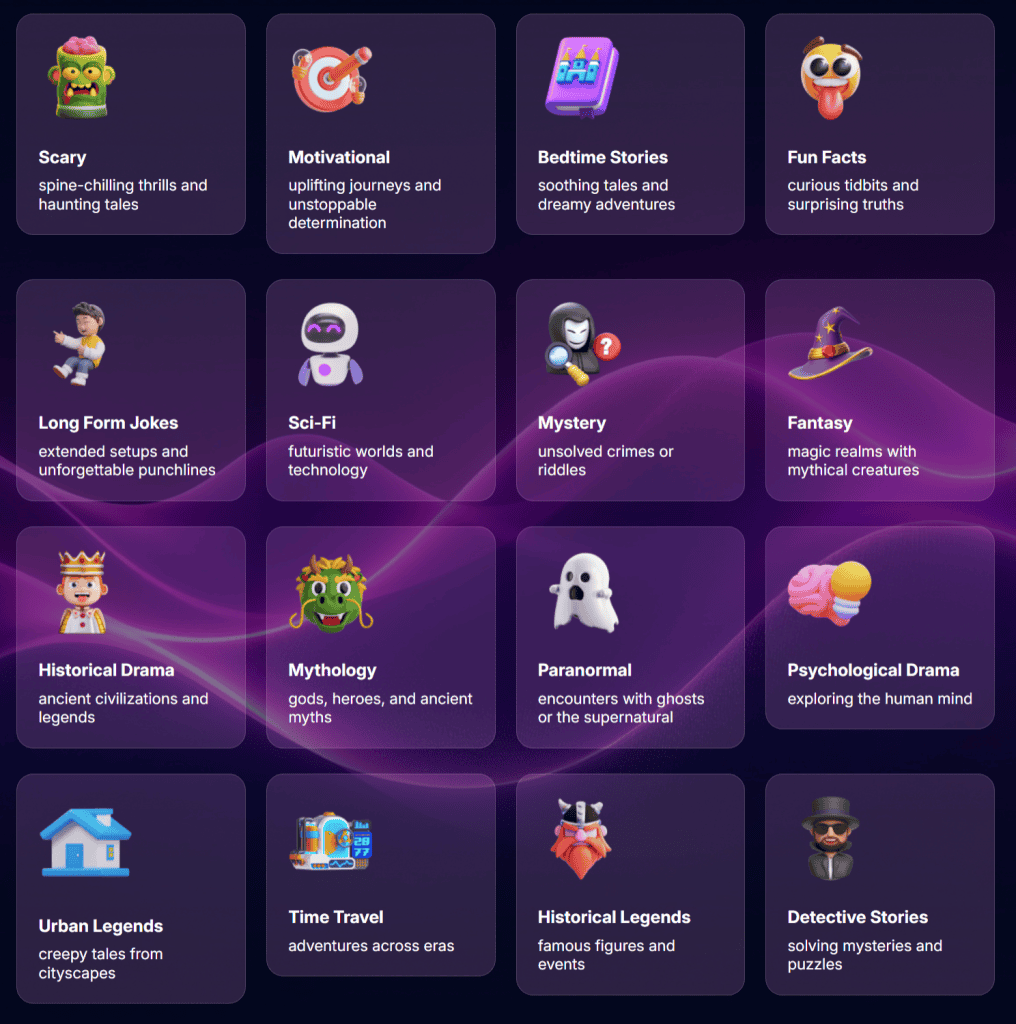Viewport: 1016px width, 1024px height.
Task: Select the target and dart Motivational icon
Action: click(332, 78)
